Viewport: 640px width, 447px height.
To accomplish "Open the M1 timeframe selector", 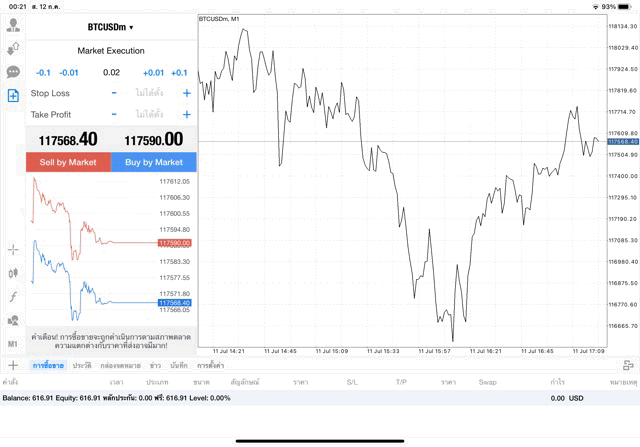I will [x=13, y=344].
